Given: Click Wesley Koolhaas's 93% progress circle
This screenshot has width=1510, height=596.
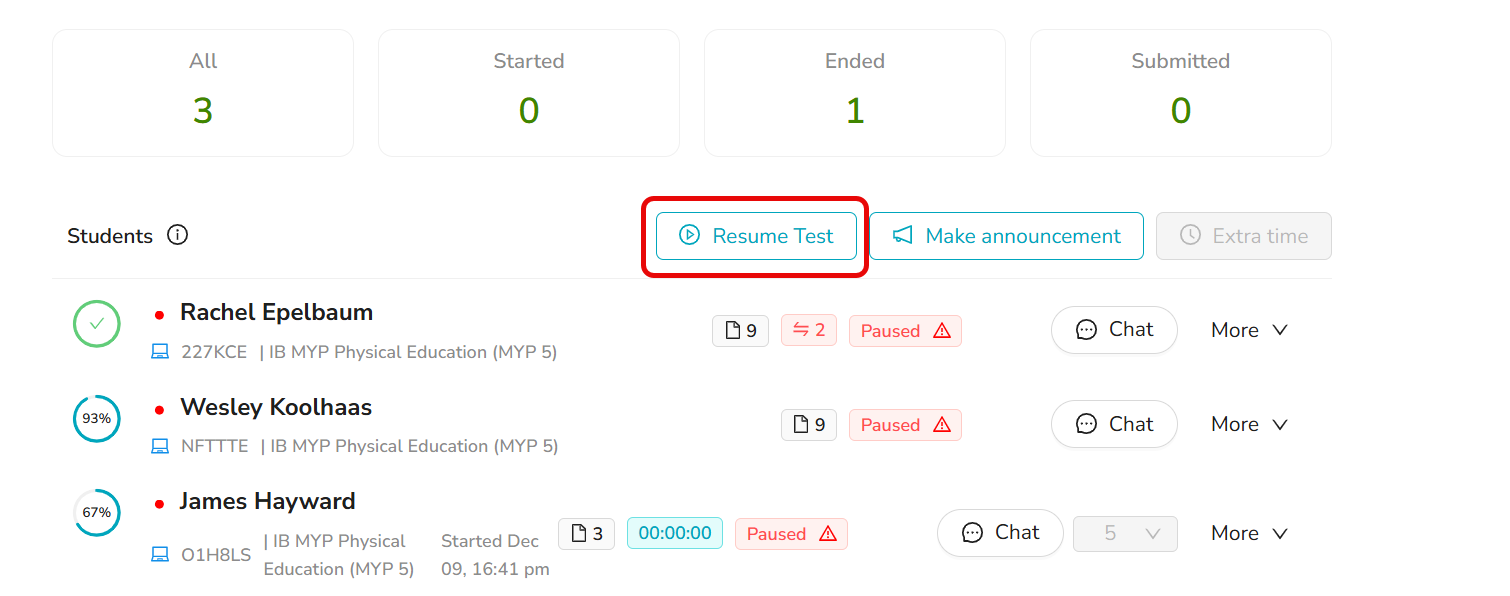Looking at the screenshot, I should point(97,419).
